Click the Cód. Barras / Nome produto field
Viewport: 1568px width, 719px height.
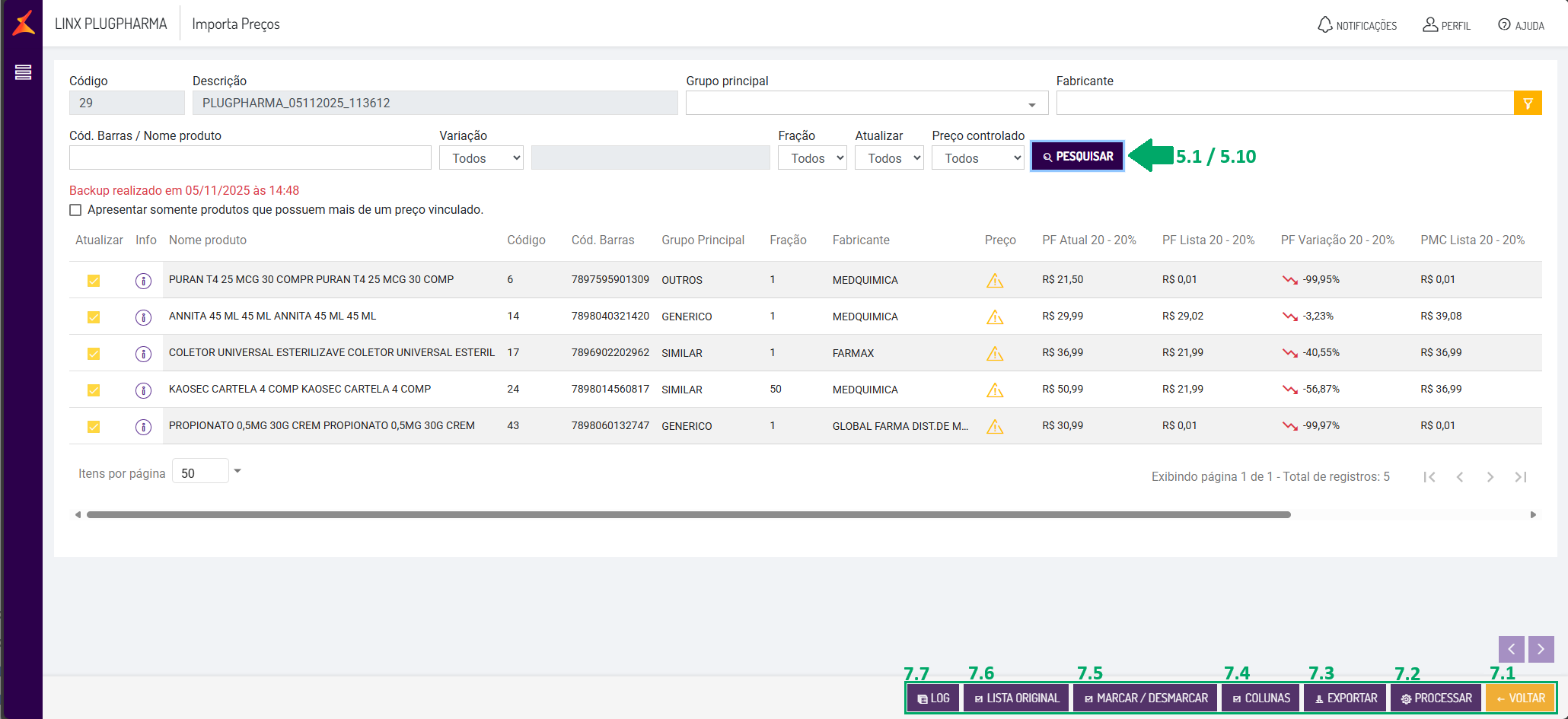[250, 157]
